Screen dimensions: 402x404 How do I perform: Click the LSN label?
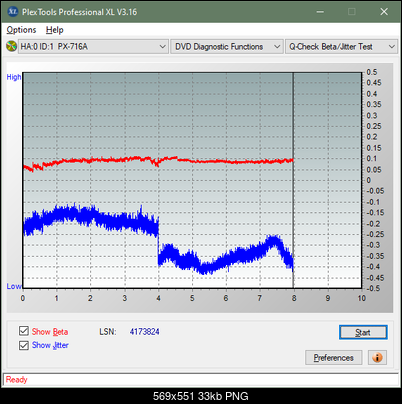point(107,332)
